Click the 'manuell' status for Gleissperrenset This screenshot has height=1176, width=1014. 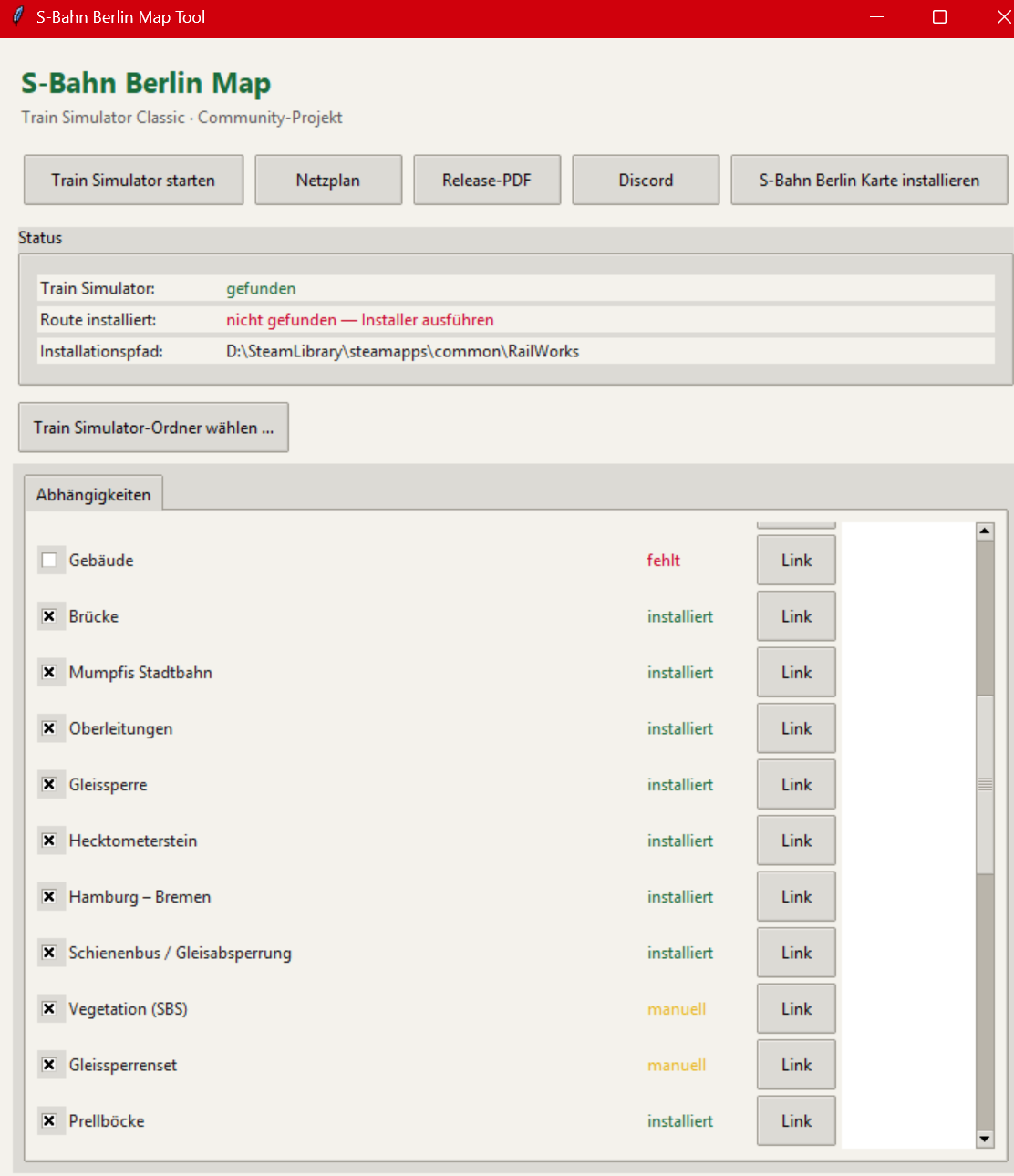click(x=677, y=1065)
